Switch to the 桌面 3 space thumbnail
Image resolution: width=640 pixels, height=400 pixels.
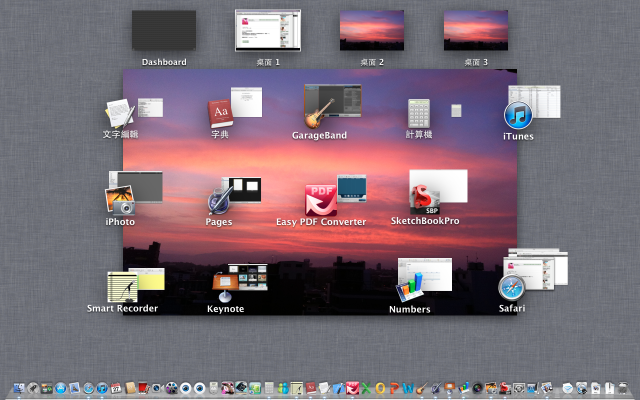(476, 31)
